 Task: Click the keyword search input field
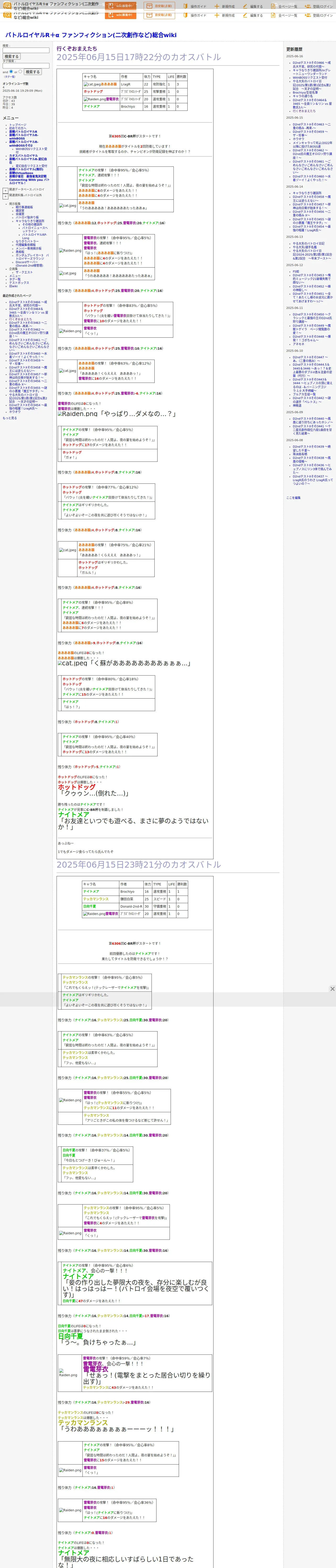point(26,50)
